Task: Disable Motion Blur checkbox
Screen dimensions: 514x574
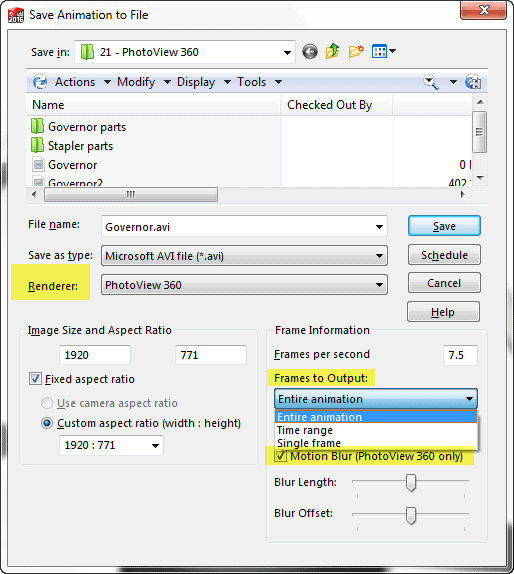Action: click(x=281, y=456)
